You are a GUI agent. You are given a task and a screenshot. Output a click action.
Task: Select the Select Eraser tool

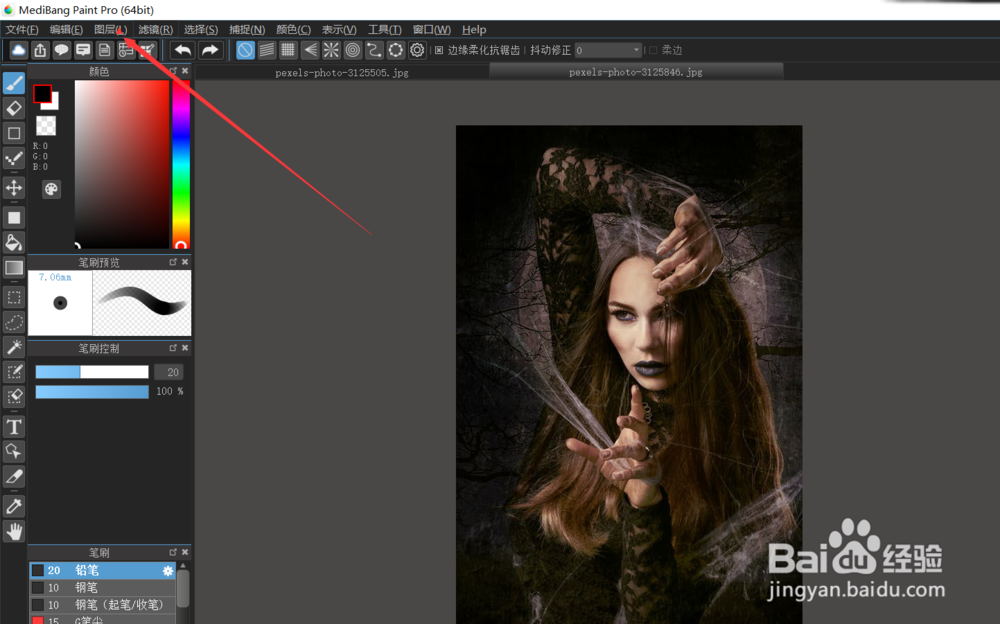[14, 396]
